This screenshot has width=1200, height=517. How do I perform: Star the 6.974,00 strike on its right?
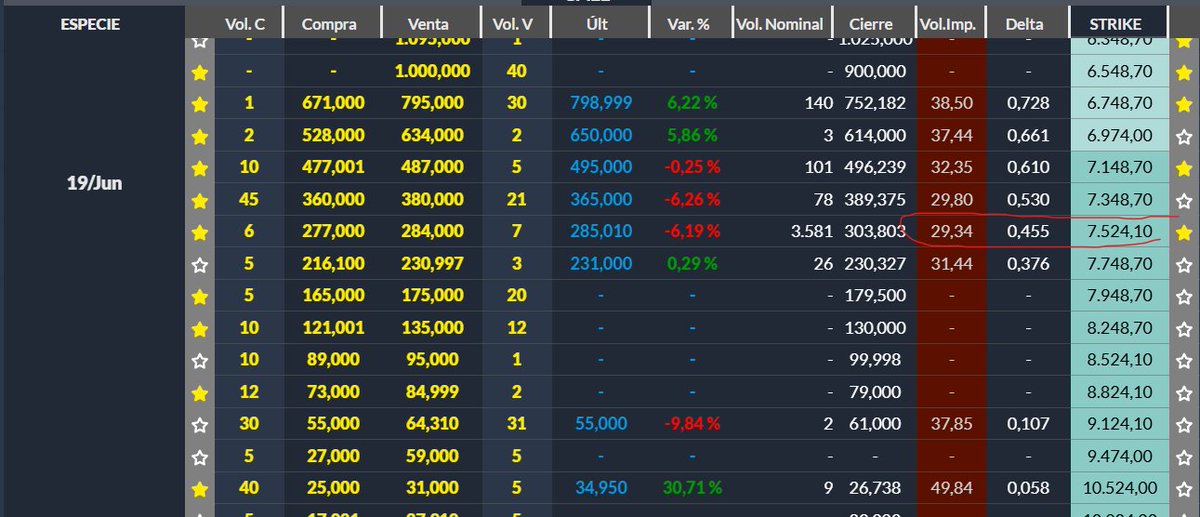click(1184, 135)
